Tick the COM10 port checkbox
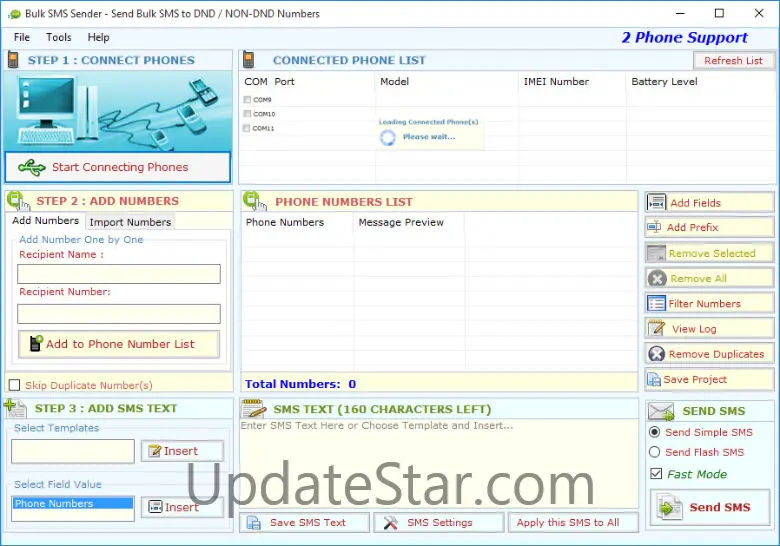The width and height of the screenshot is (780, 546). click(x=247, y=114)
